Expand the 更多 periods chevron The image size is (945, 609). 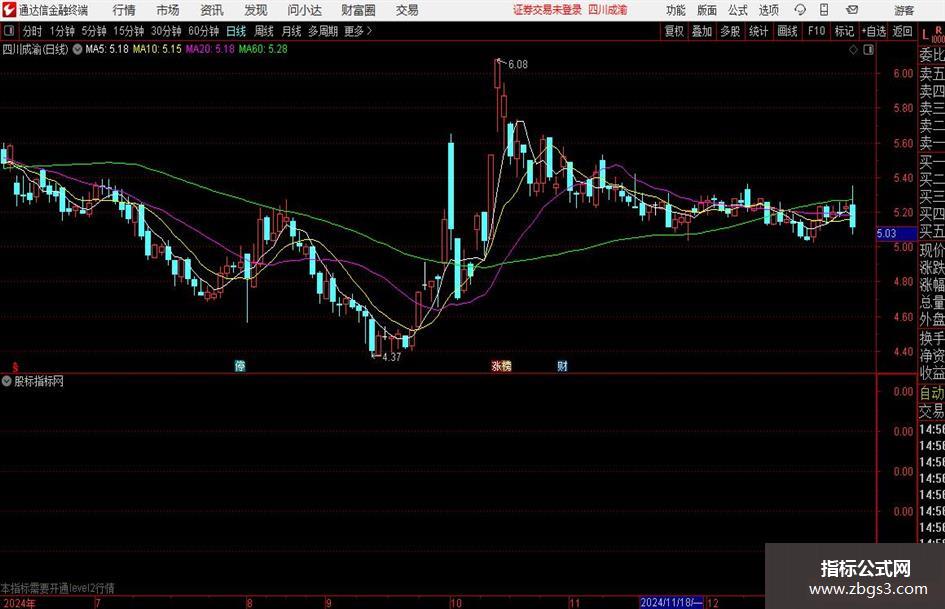(x=369, y=31)
